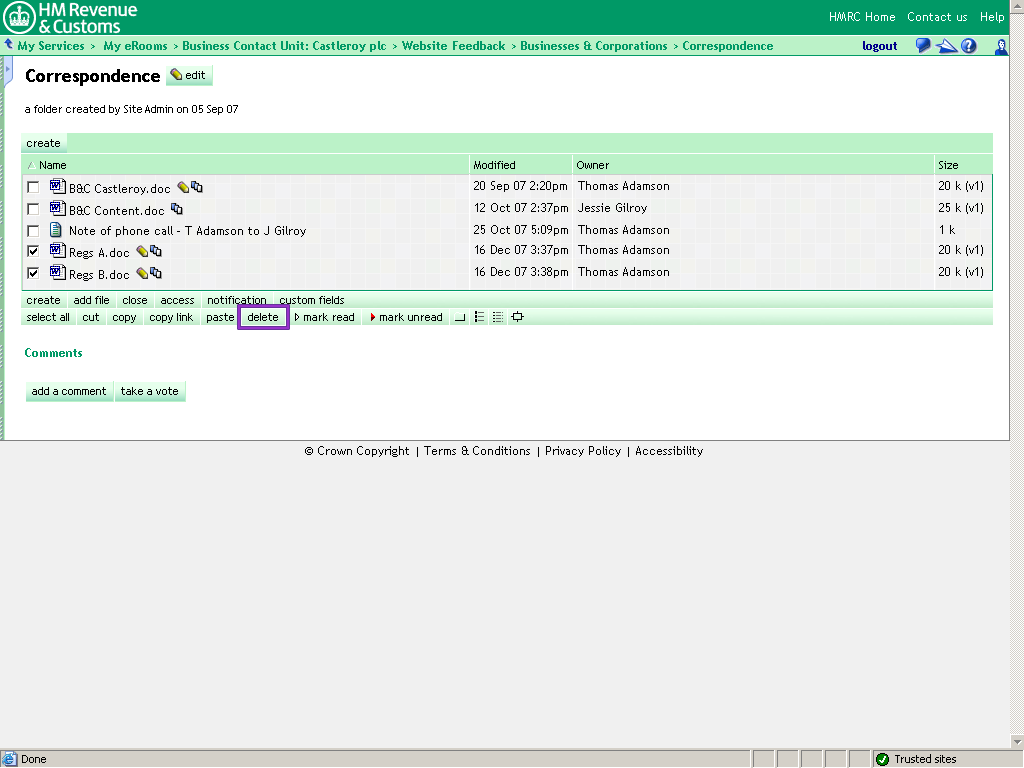Click the blue question mark help icon

point(969,46)
